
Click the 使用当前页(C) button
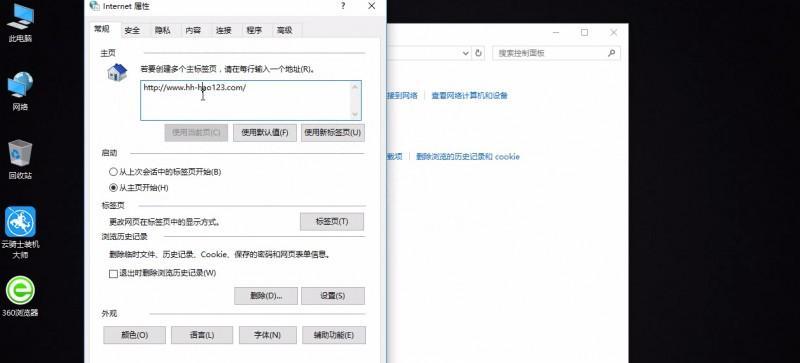coord(196,133)
